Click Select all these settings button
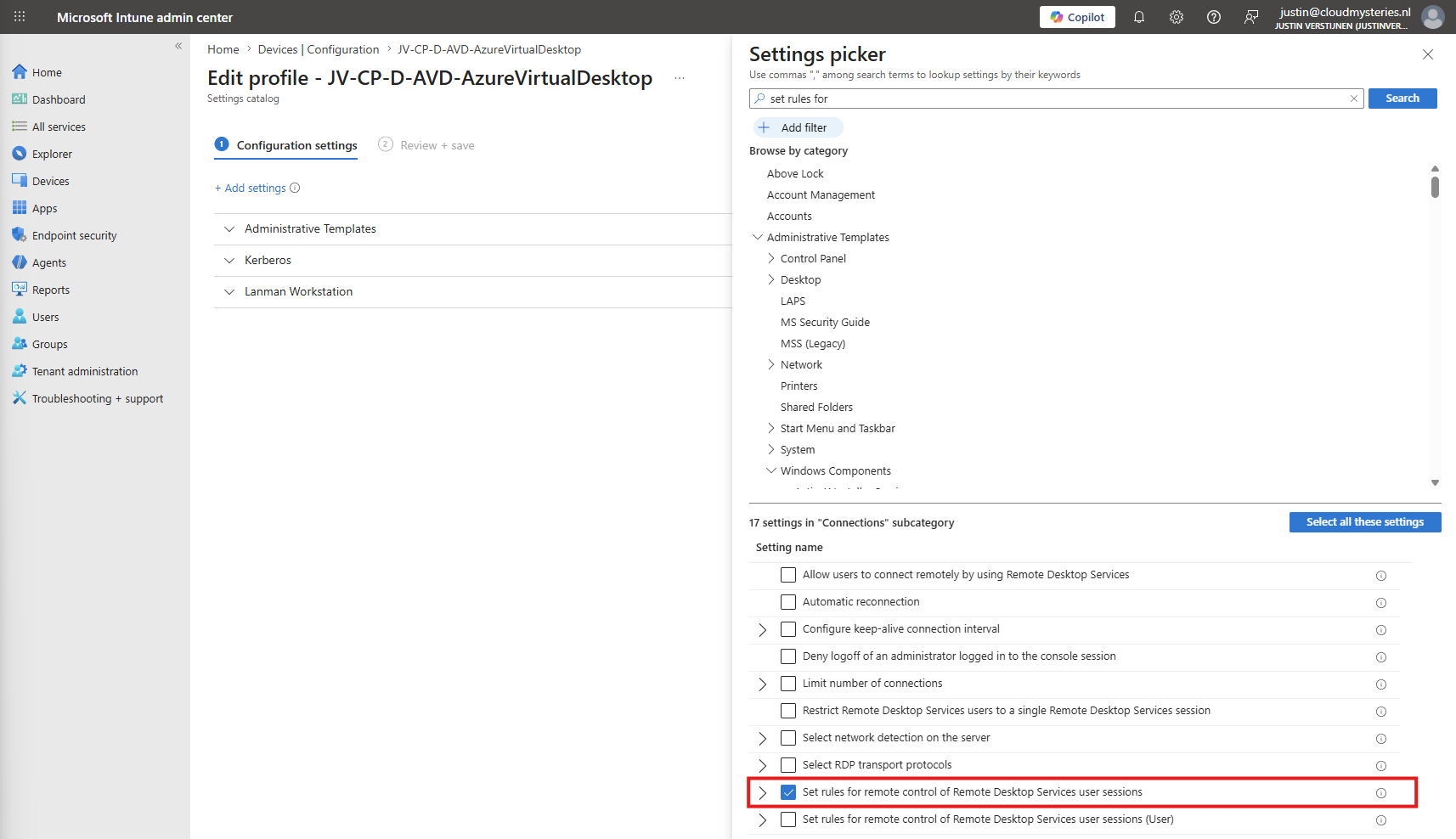The image size is (1456, 839). [1365, 522]
